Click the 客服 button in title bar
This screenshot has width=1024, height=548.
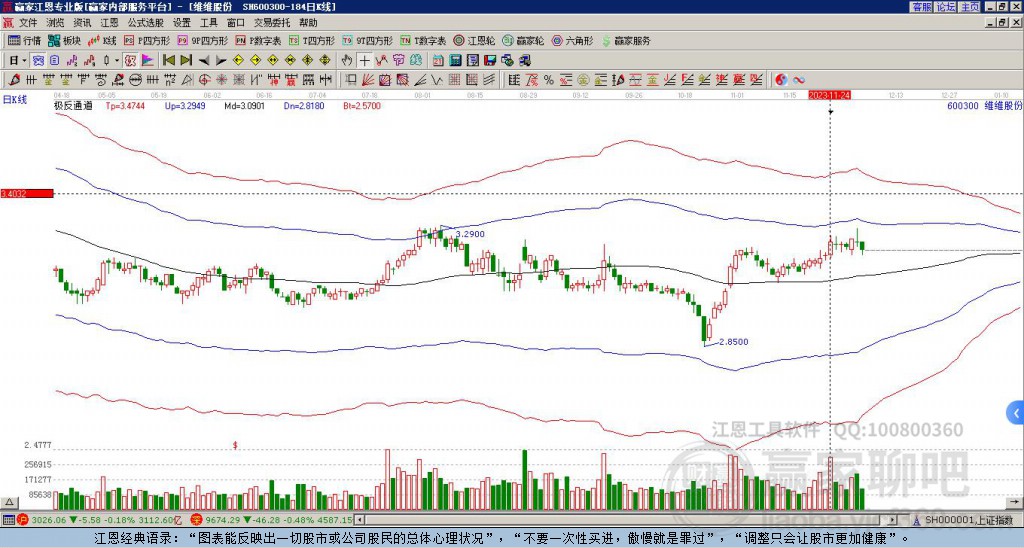(x=921, y=7)
